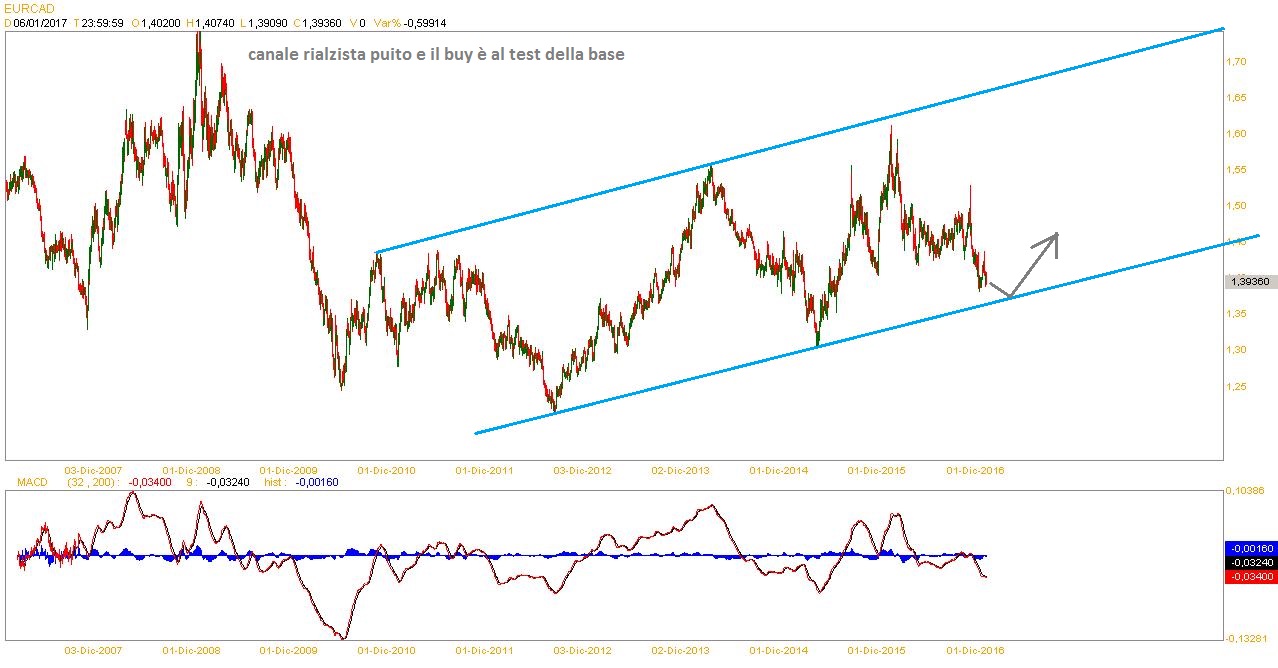
Task: Click the high price H 1,40740 value
Action: (213, 22)
